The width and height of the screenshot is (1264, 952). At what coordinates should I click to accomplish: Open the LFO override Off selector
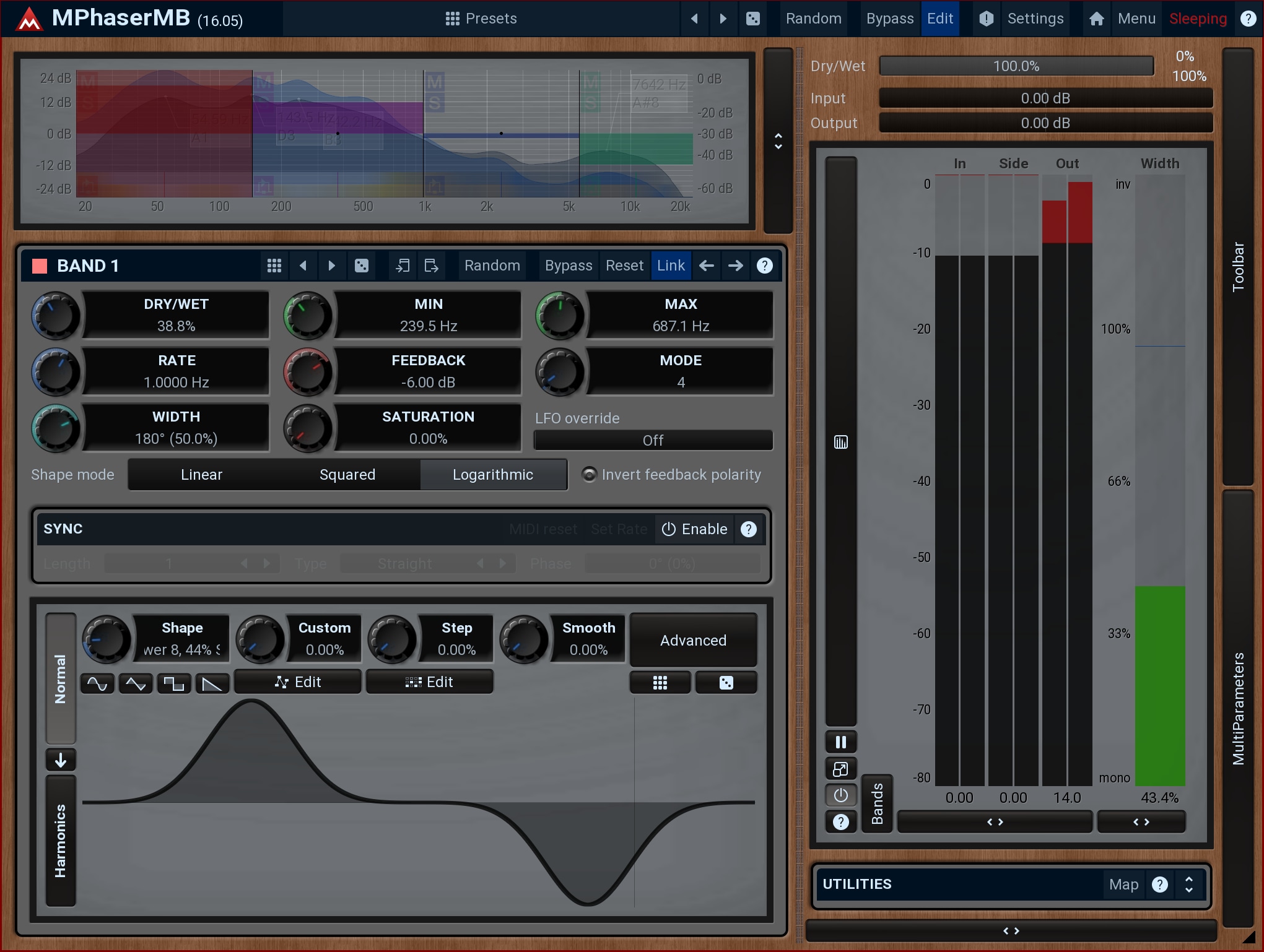(x=653, y=440)
